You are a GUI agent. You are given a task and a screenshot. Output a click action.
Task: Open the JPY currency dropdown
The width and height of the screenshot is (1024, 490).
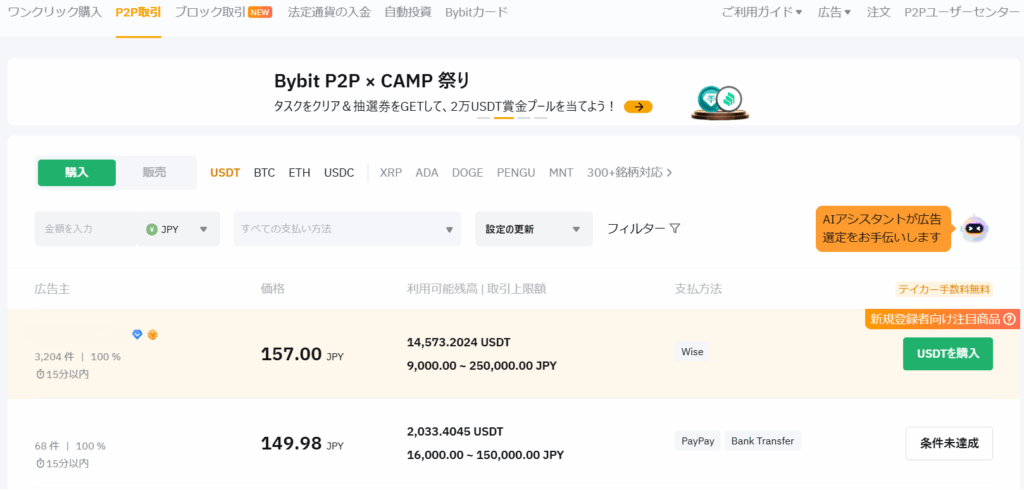click(178, 229)
